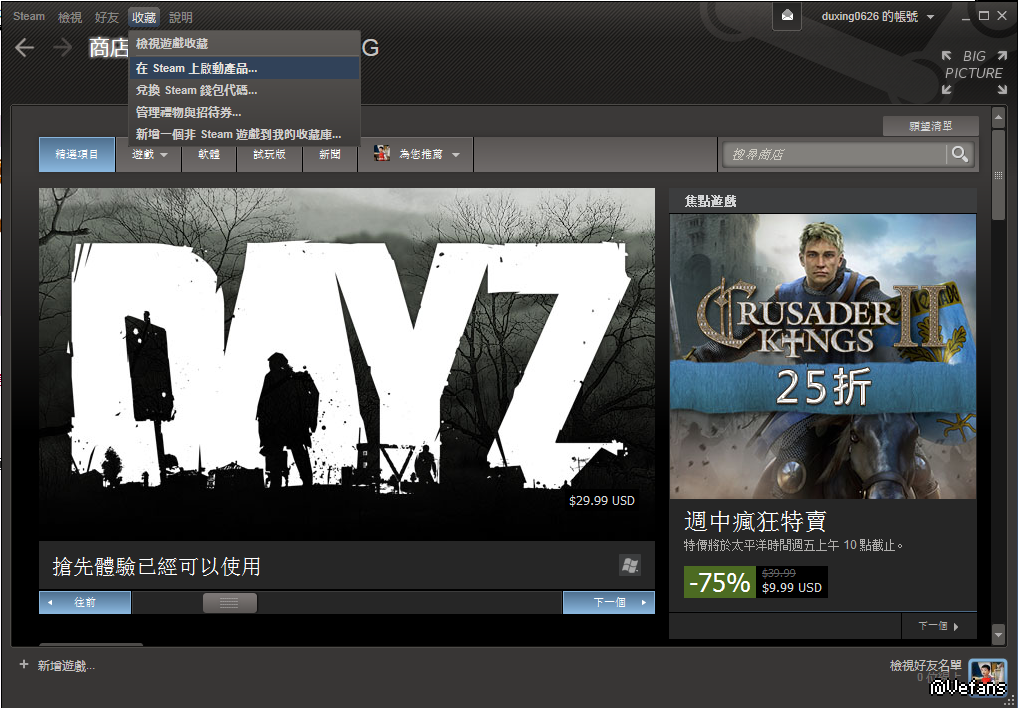Click the 往前 carousel button
Screen dimensions: 1018x708
pyautogui.click(x=85, y=602)
